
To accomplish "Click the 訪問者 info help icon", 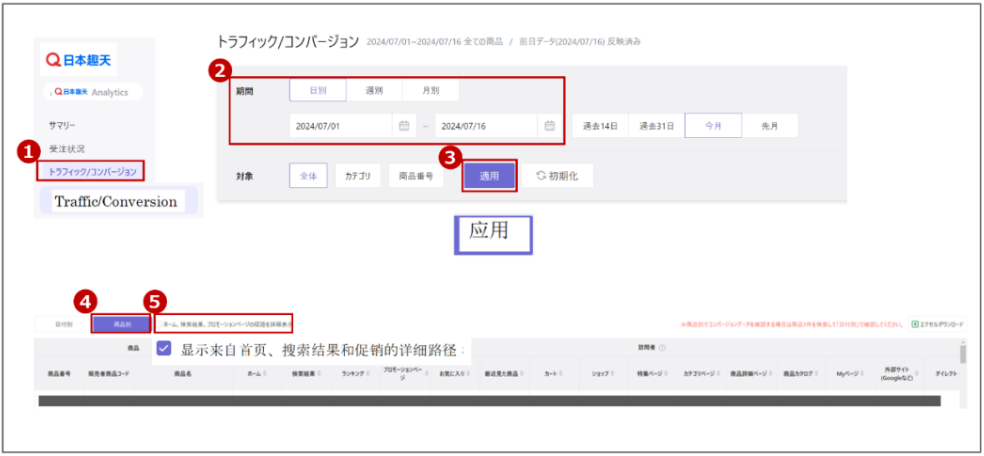I will coord(663,348).
